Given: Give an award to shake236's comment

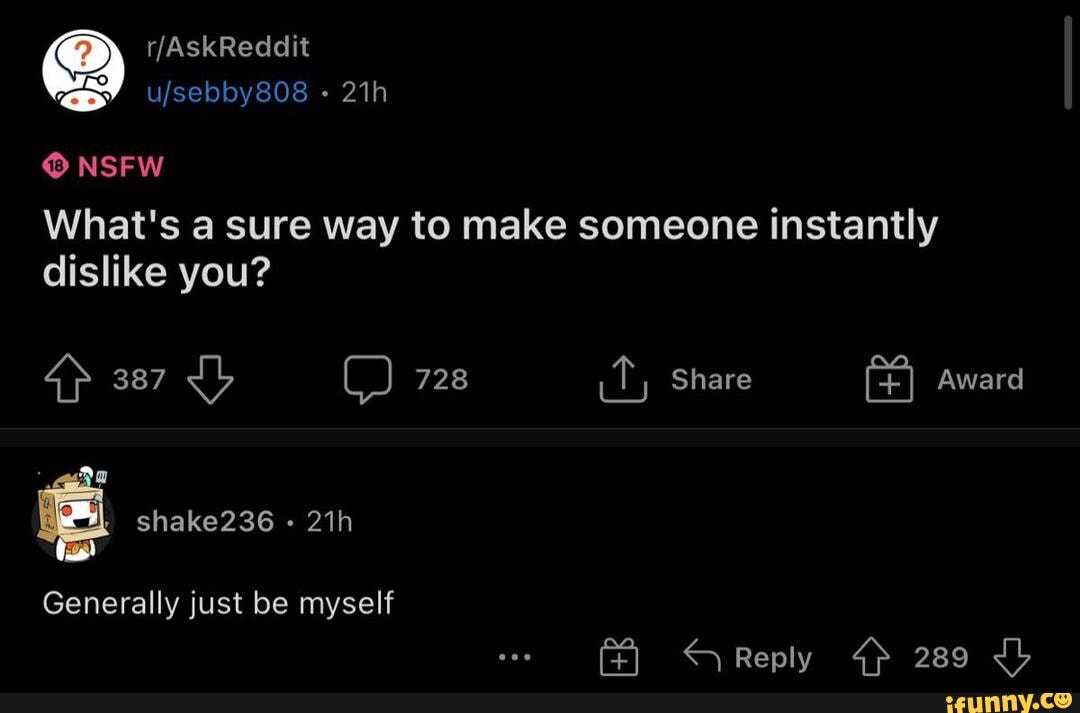Looking at the screenshot, I should point(619,656).
